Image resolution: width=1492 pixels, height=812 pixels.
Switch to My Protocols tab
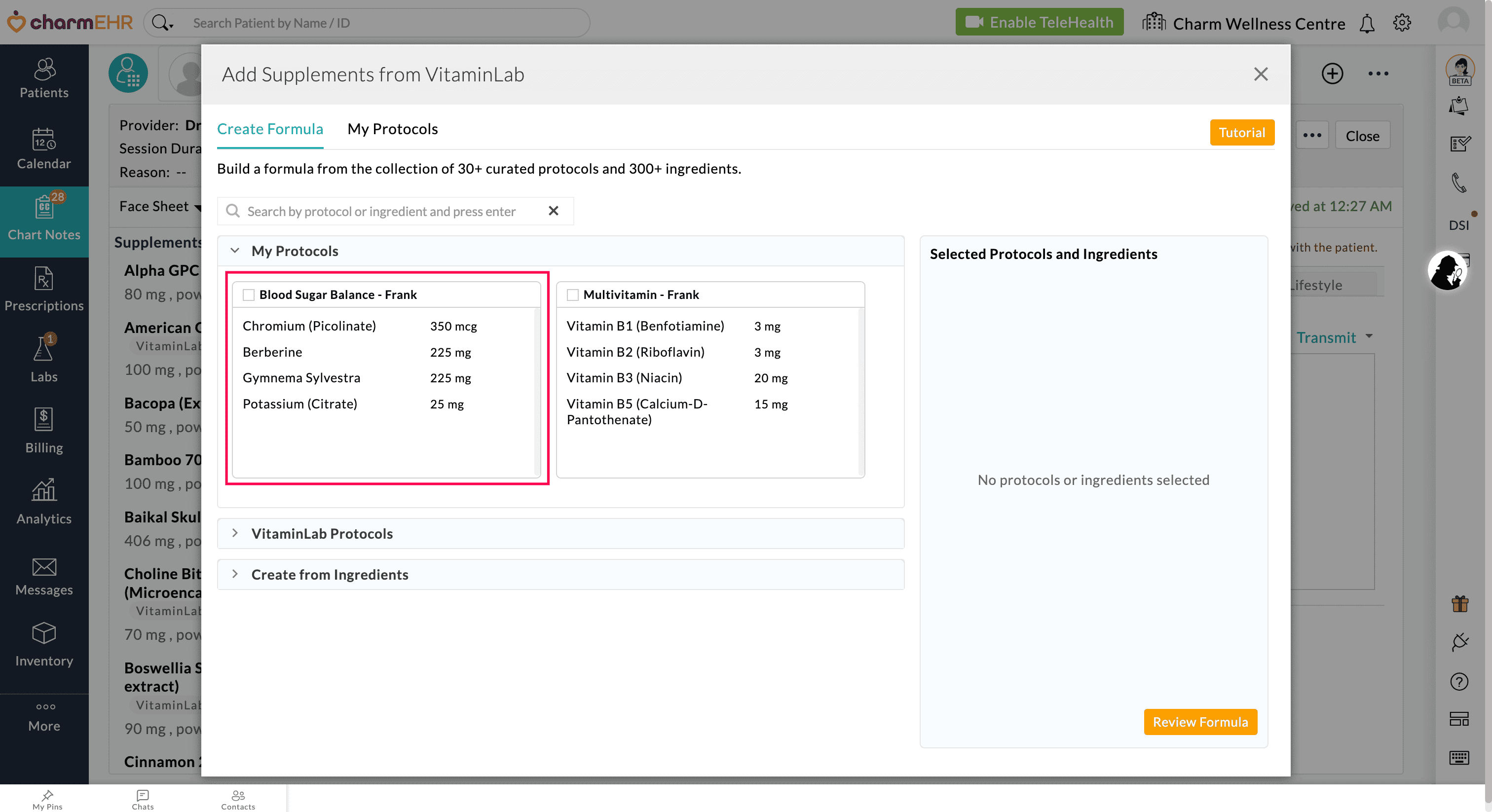pos(392,129)
